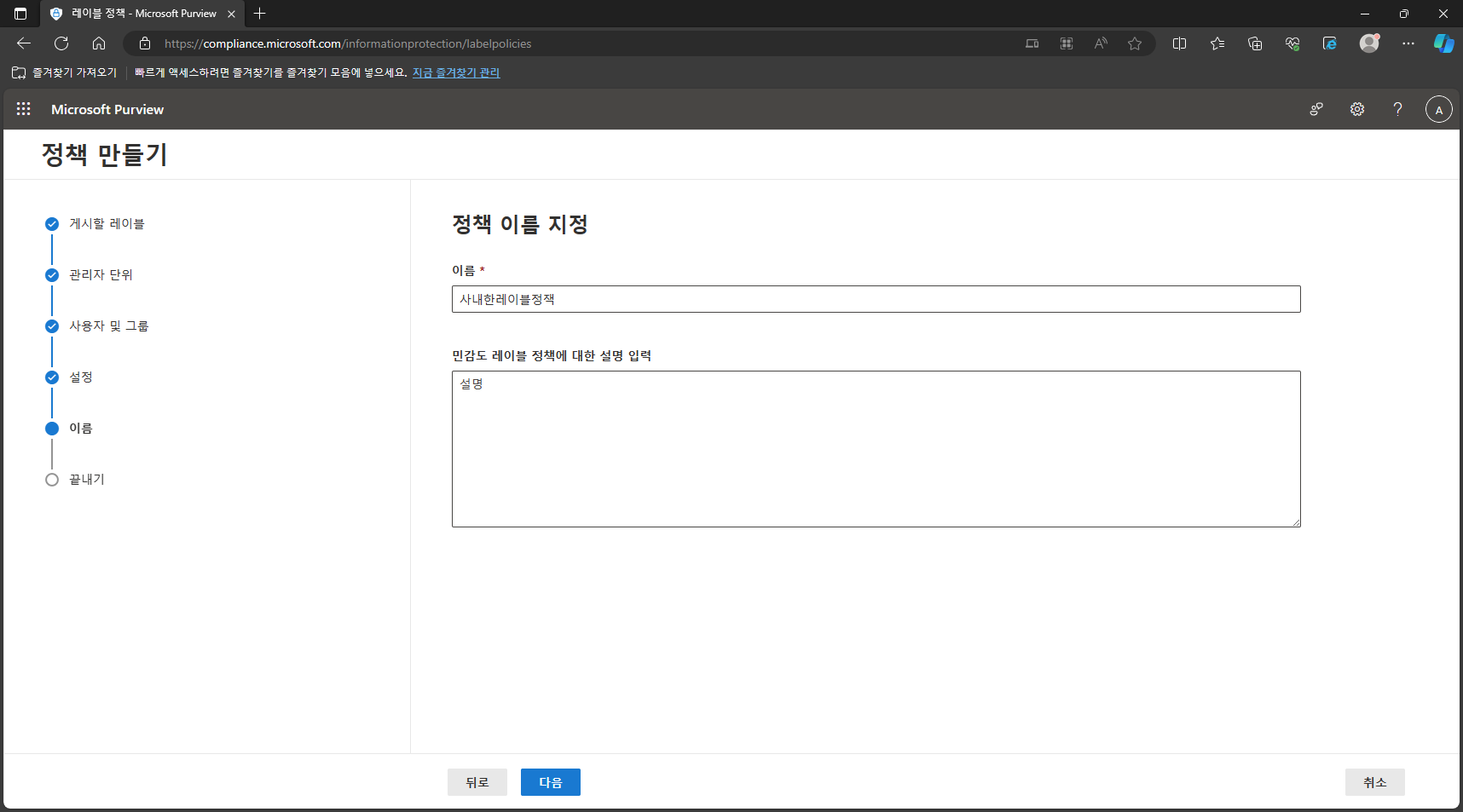
Task: Click the 뒤로 button
Action: coord(477,782)
